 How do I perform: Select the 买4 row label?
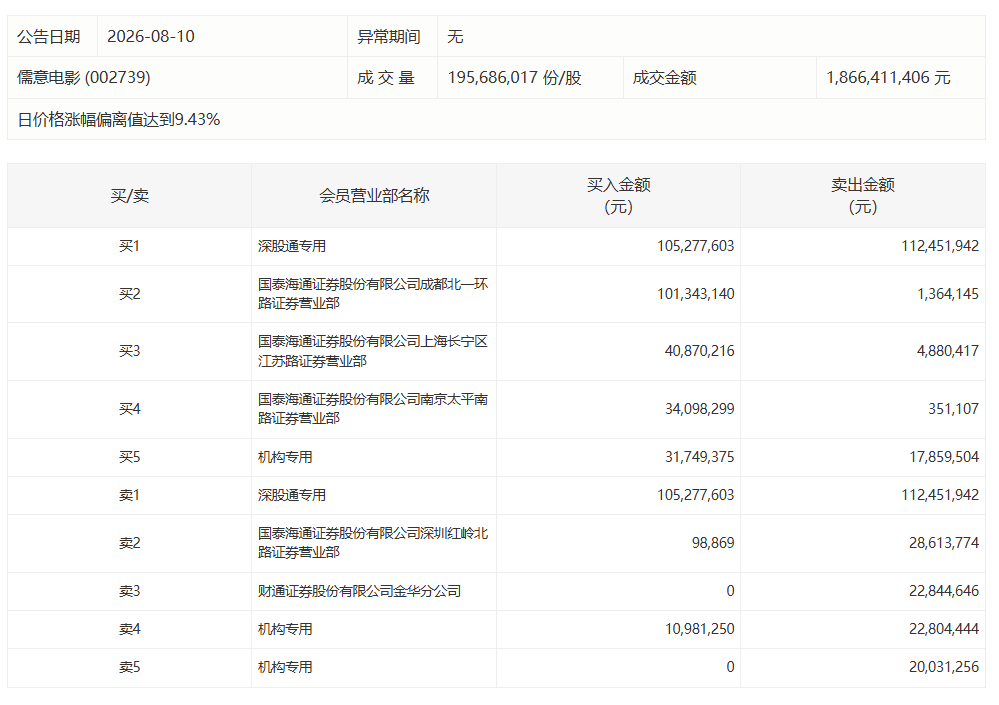129,409
